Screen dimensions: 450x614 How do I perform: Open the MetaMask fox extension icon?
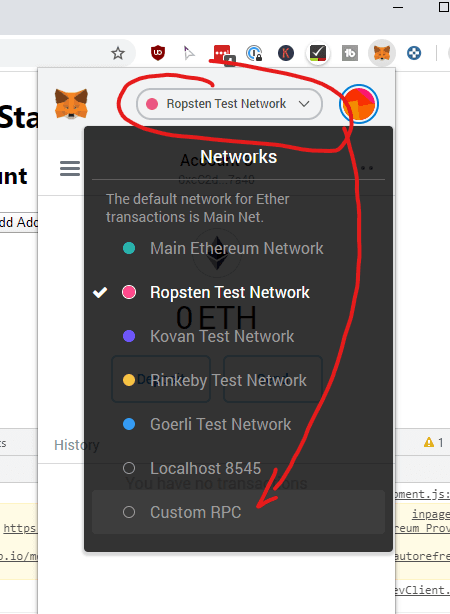[382, 52]
